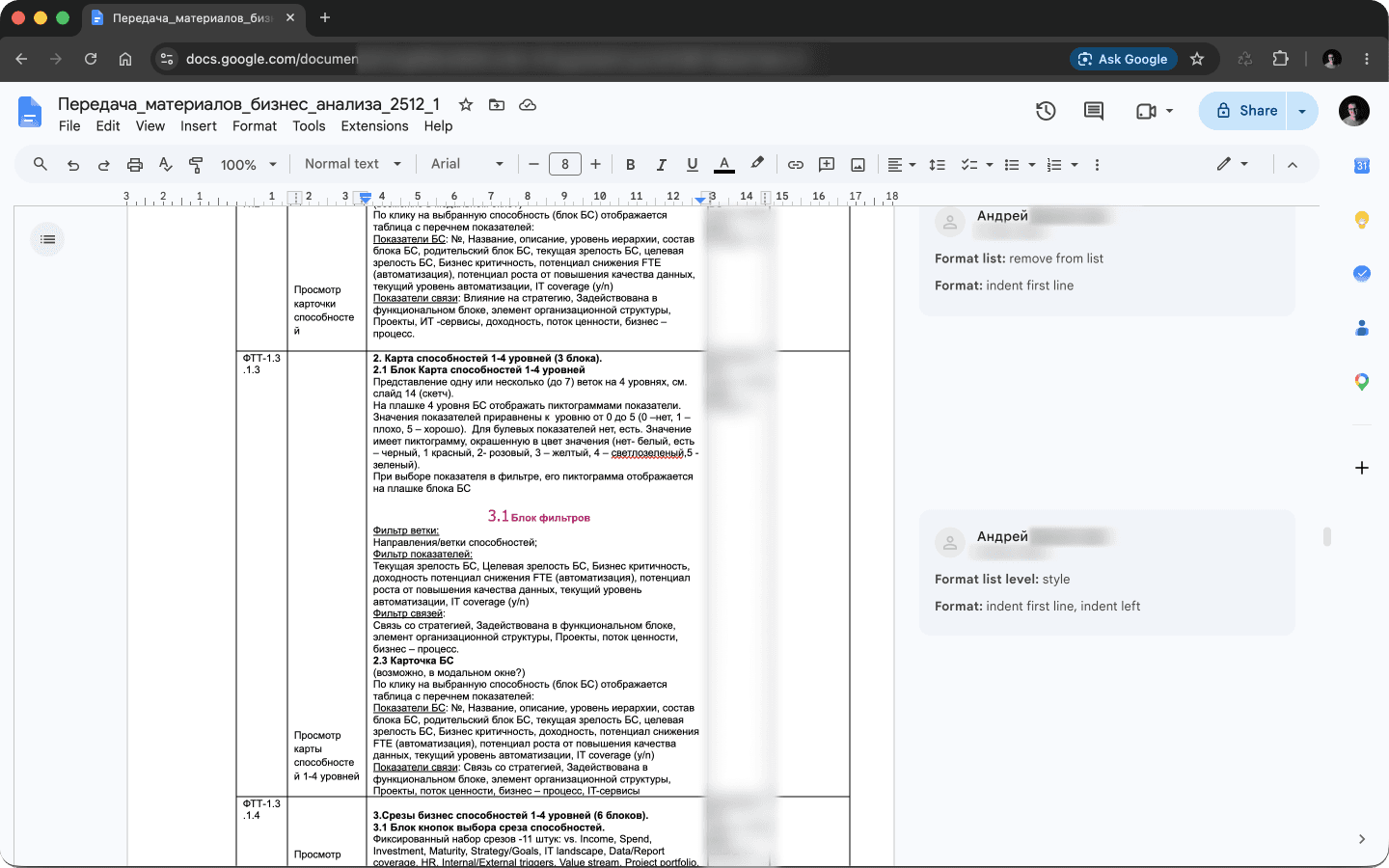This screenshot has width=1389, height=868.
Task: Redo the last action
Action: [104, 165]
